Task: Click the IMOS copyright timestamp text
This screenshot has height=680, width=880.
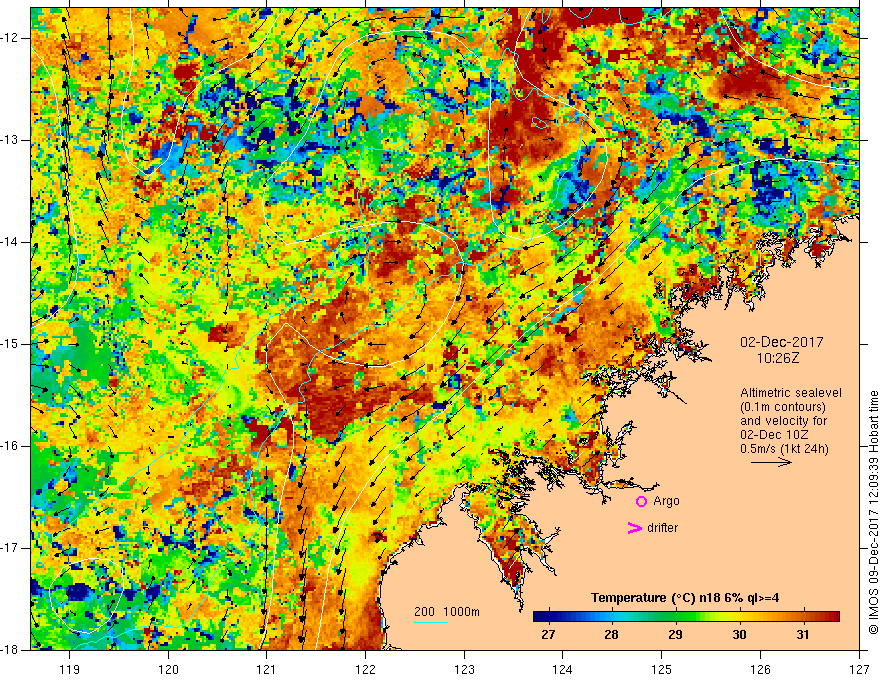Action: click(x=873, y=512)
